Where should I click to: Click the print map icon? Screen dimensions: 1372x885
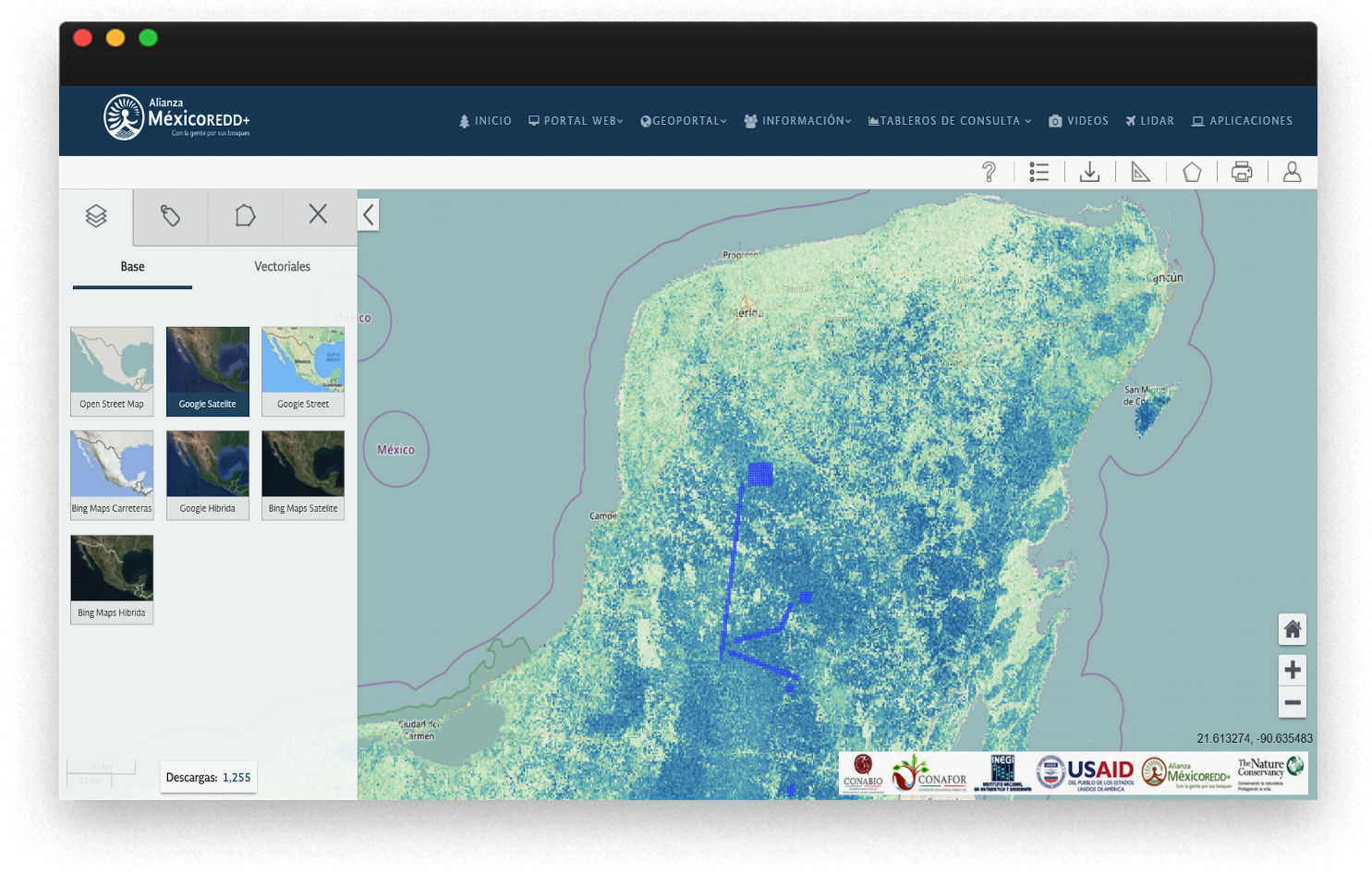[1242, 172]
